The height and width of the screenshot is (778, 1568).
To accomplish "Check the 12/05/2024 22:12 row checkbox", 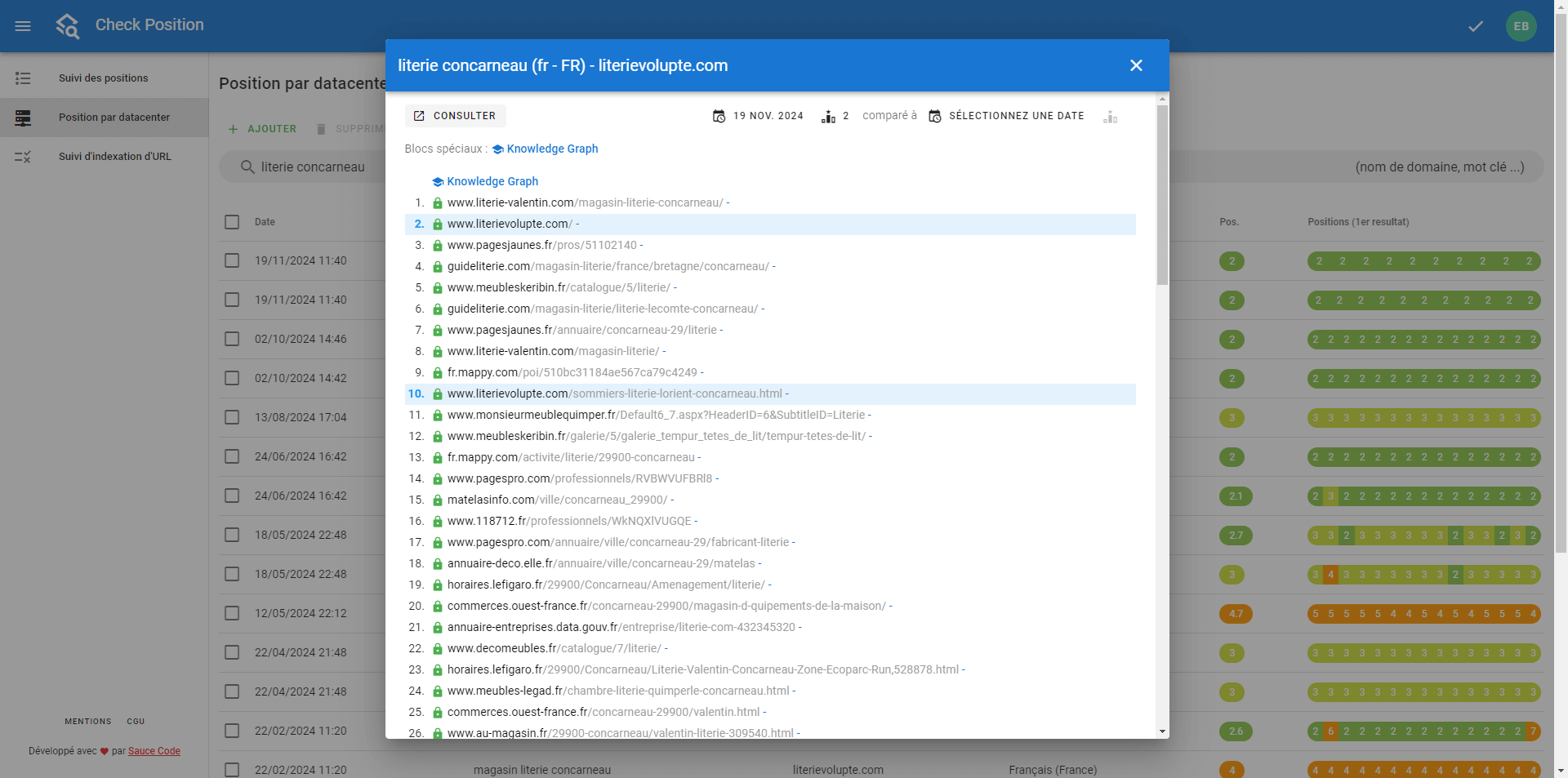I will [232, 613].
